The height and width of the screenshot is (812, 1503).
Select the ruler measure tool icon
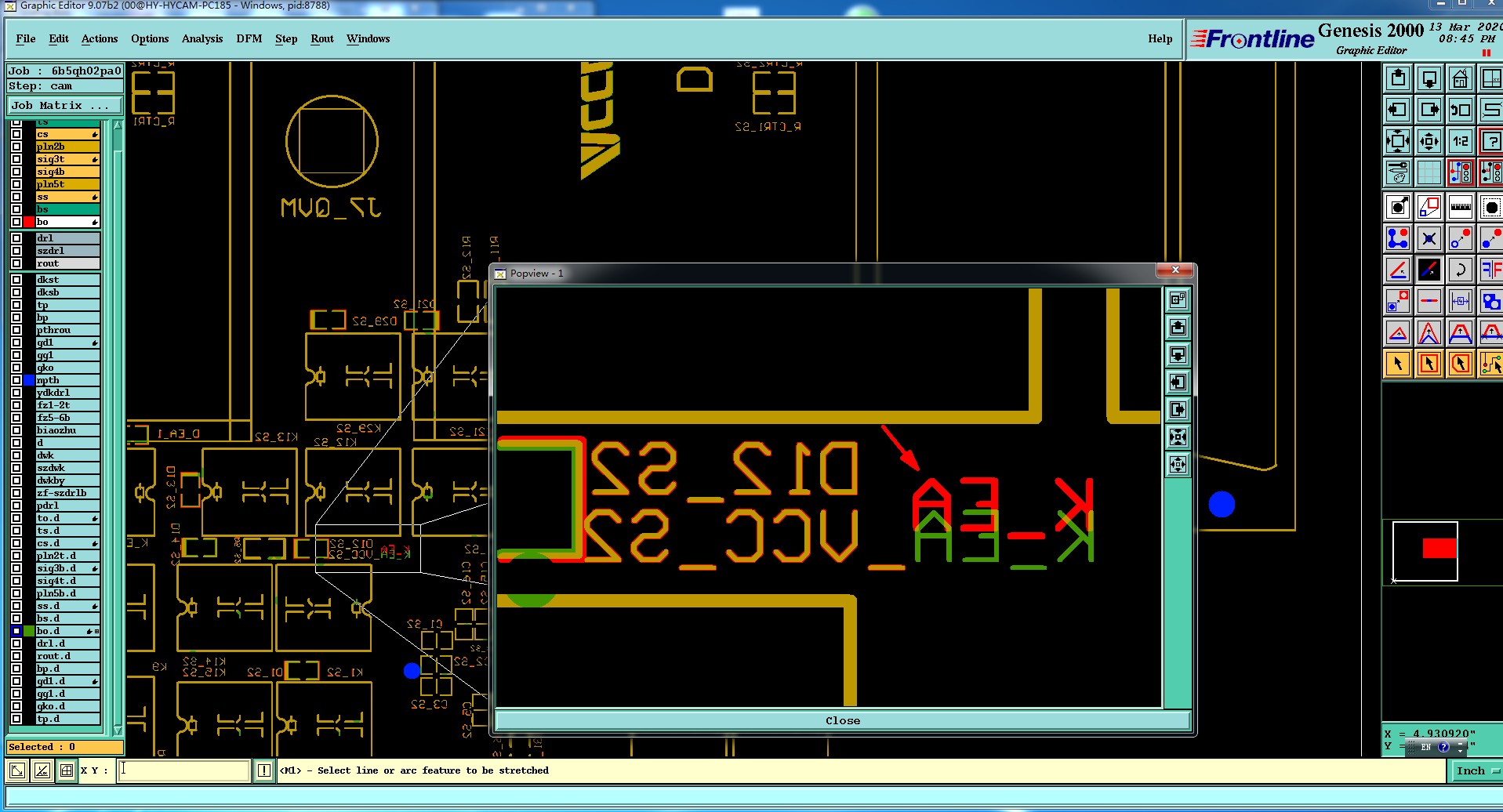[1460, 208]
